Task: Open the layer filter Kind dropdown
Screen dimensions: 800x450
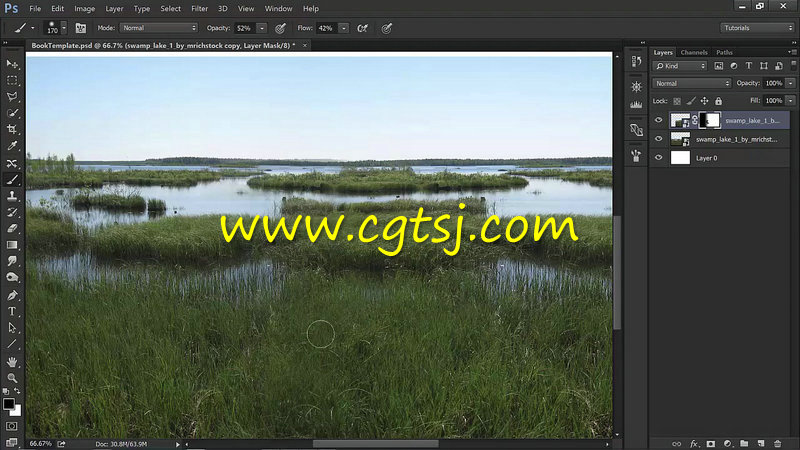Action: point(680,66)
